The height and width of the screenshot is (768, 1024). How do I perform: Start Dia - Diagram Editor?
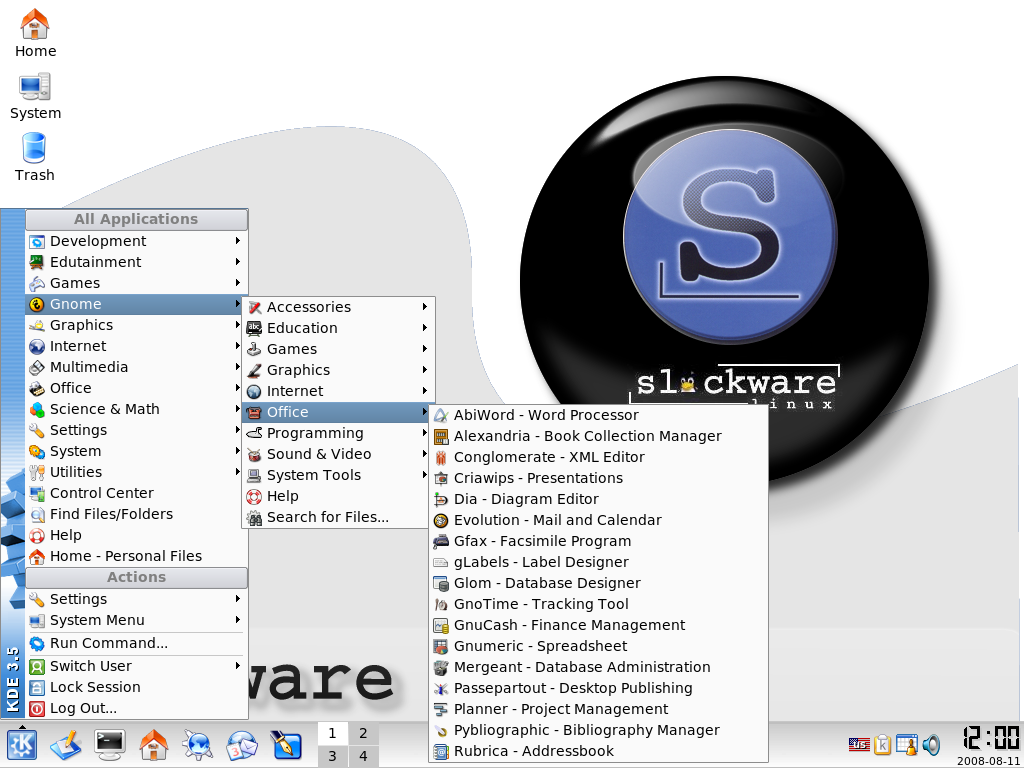point(598,498)
